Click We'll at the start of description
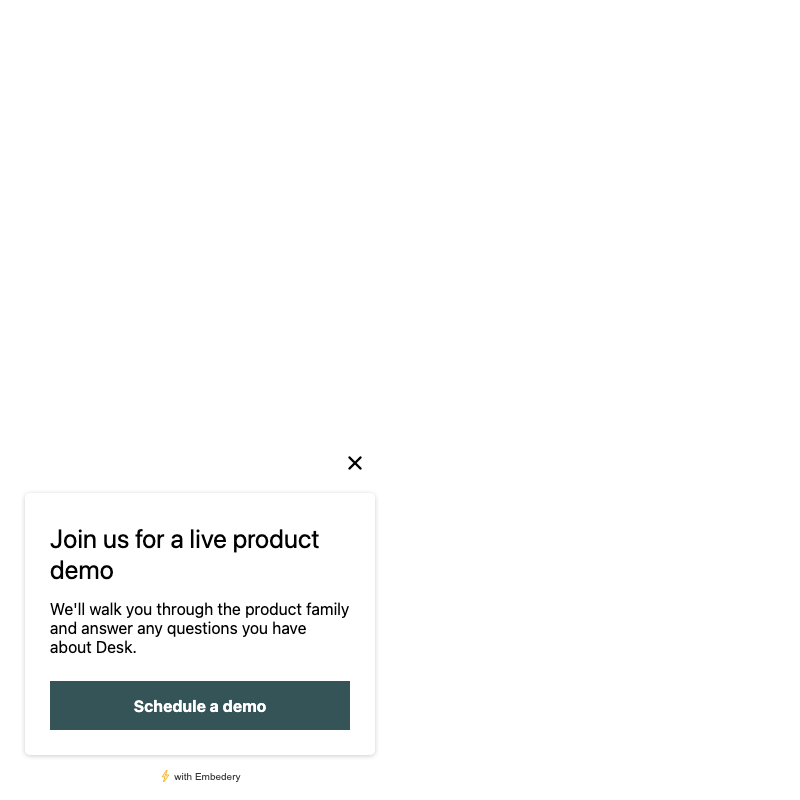800x800 pixels. 67,609
